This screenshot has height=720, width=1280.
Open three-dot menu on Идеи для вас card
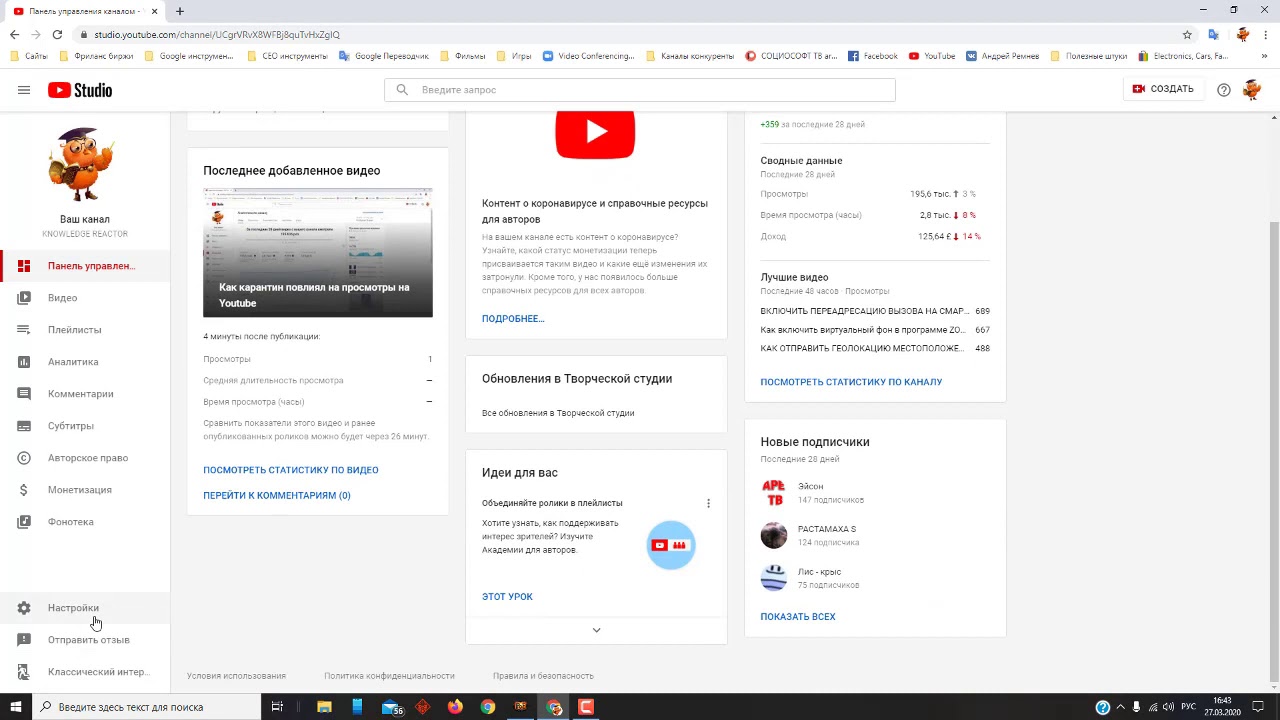[x=708, y=503]
